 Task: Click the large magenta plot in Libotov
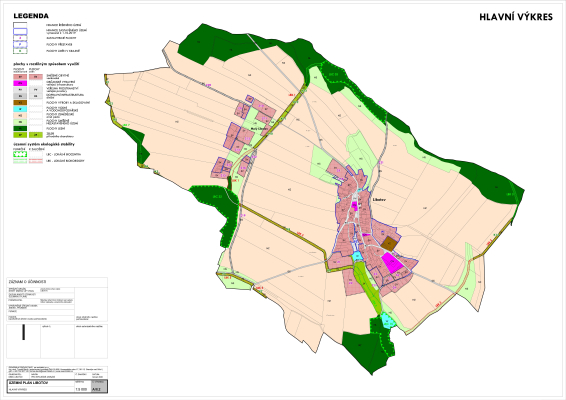[392, 263]
